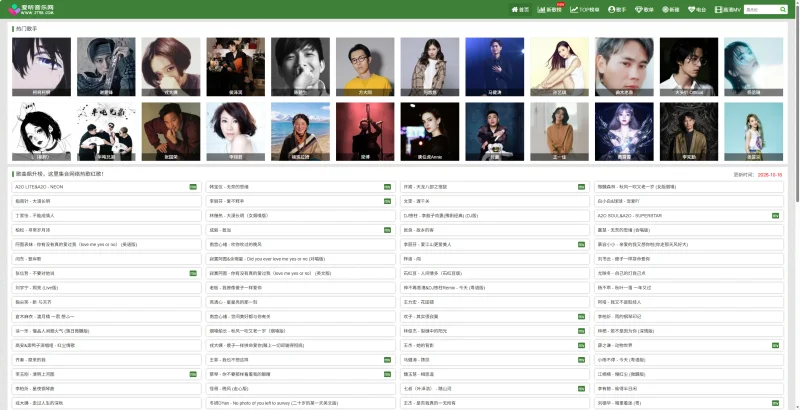800x410 pixels.
Task: Open the glowing purple-haired virtual singer thumbnail
Action: 624,132
